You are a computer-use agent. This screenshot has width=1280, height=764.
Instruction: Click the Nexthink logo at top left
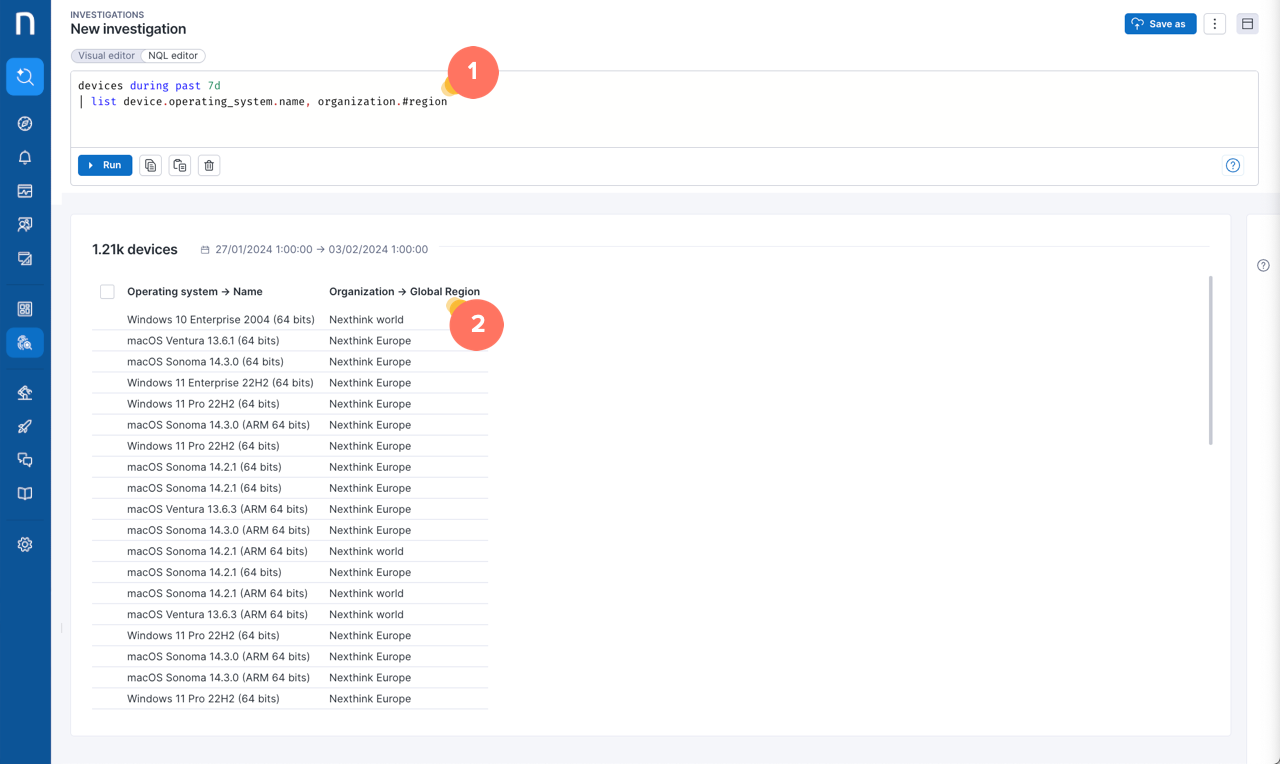(24, 24)
